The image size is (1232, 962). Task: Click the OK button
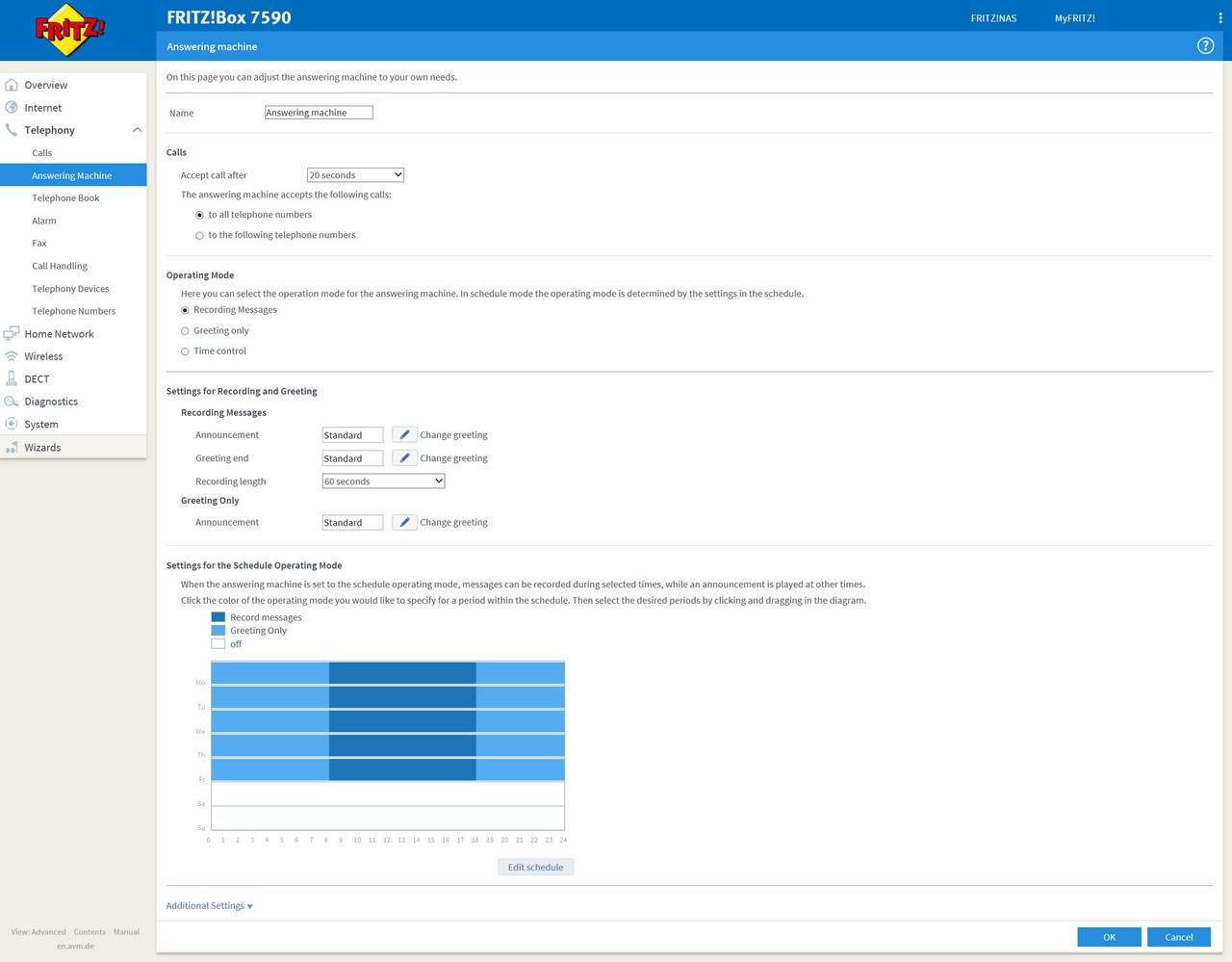point(1109,937)
